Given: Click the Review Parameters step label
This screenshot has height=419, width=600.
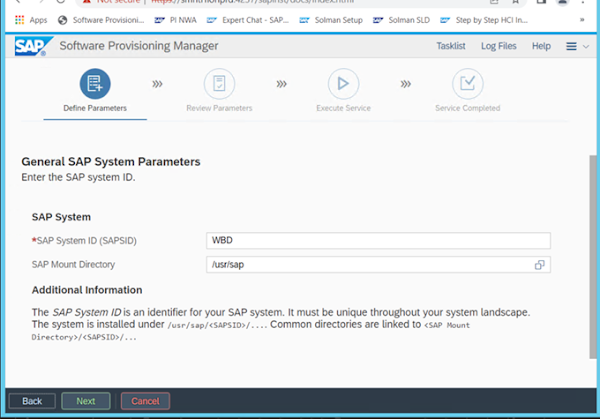Looking at the screenshot, I should point(219,108).
